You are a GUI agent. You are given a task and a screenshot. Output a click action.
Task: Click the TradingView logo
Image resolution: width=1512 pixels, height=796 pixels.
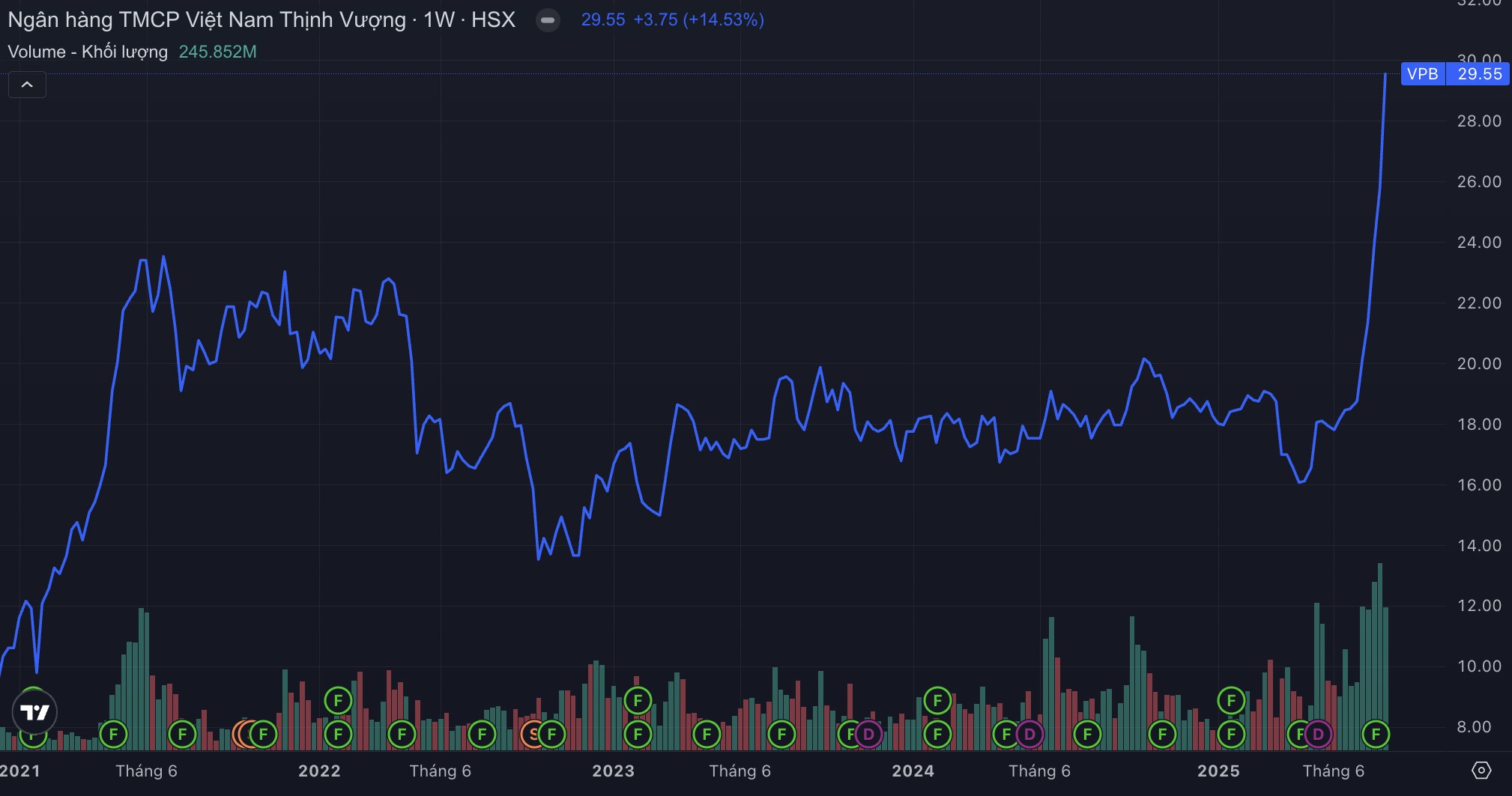point(34,711)
